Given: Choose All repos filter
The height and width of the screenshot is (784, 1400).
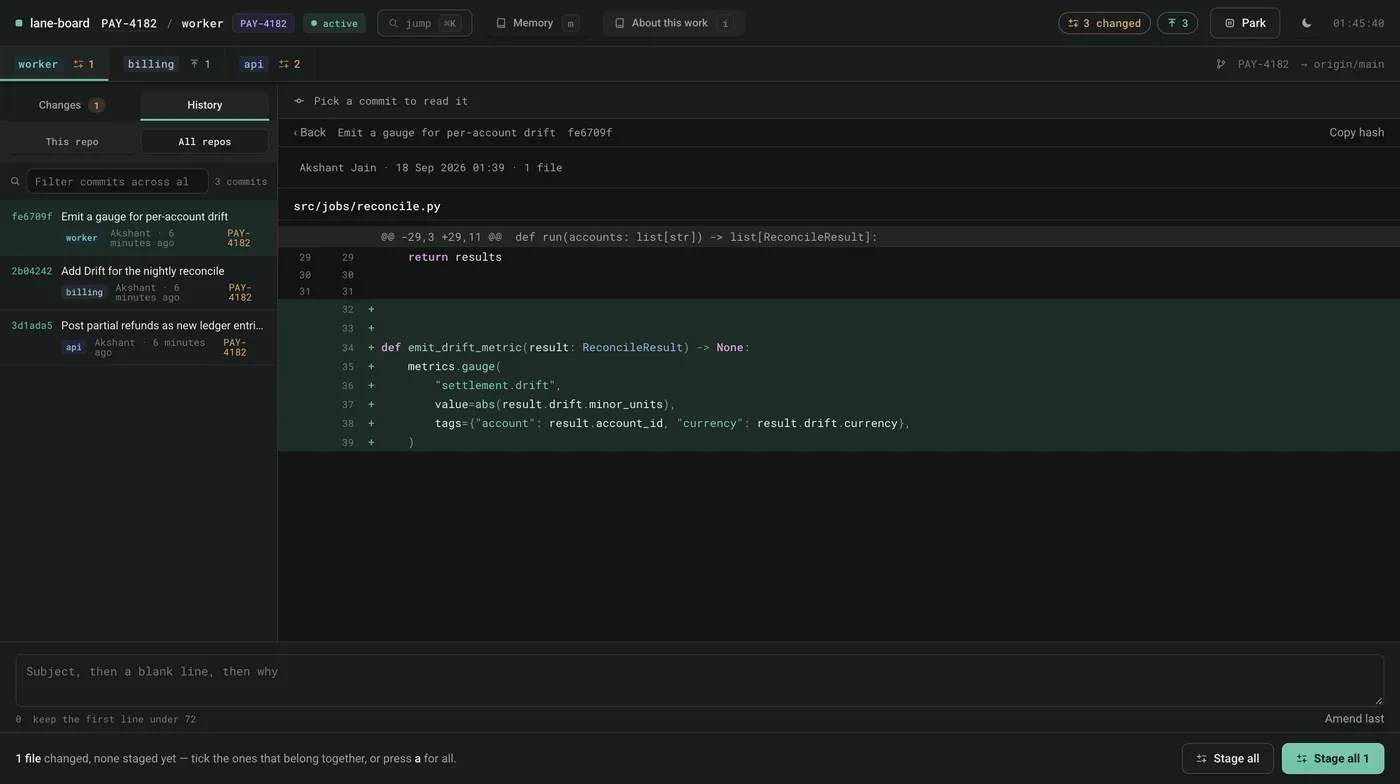Looking at the screenshot, I should coord(205,141).
